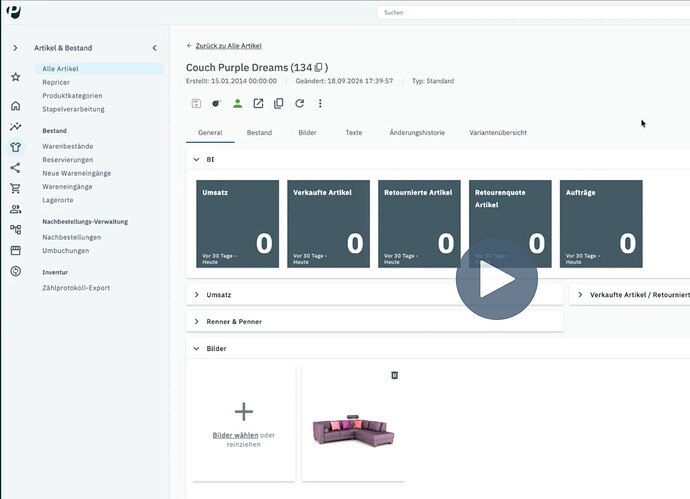690x499 pixels.
Task: Collapse the BI section
Action: (x=196, y=160)
